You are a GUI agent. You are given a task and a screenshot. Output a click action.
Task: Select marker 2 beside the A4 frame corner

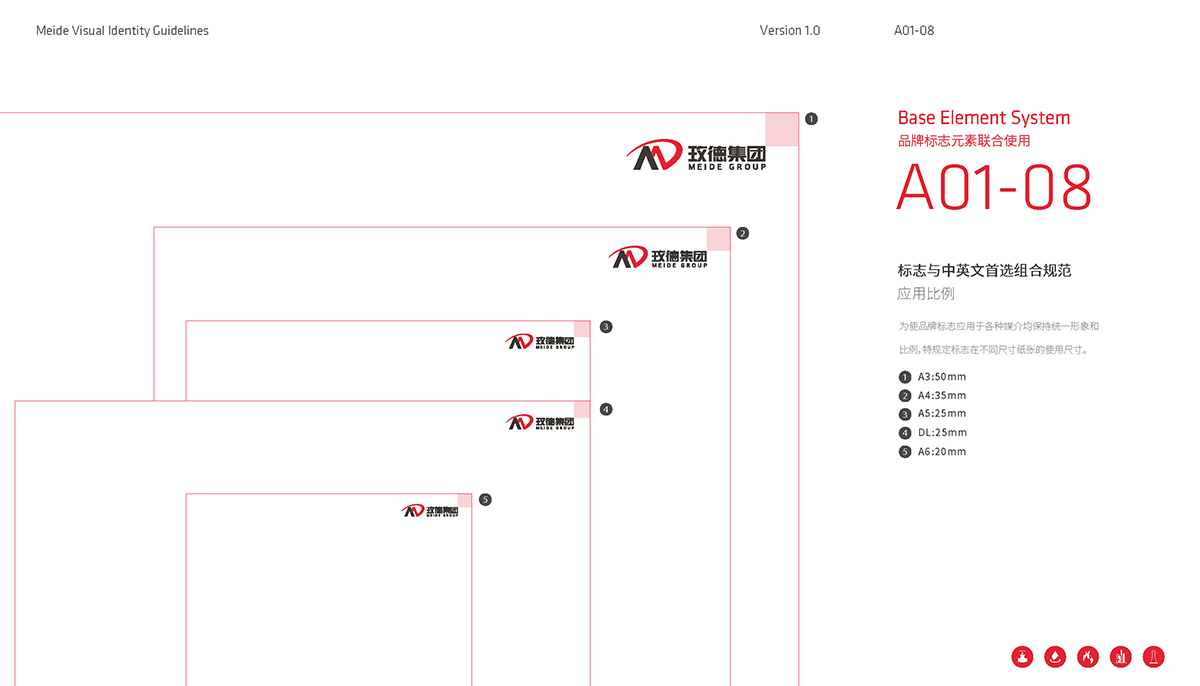tap(742, 234)
